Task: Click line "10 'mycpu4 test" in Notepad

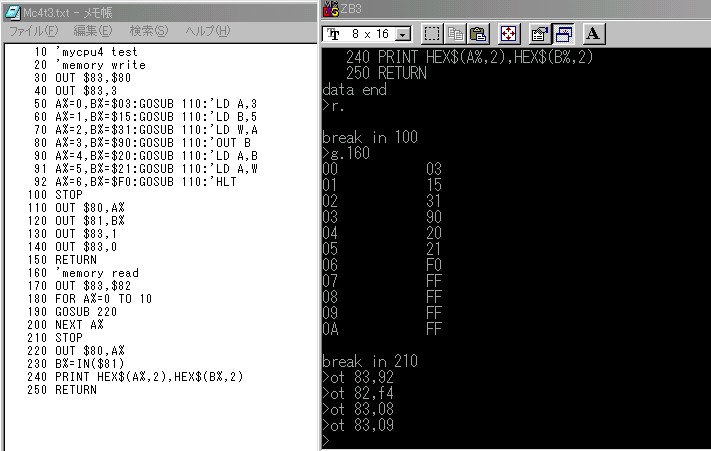Action: (85, 52)
